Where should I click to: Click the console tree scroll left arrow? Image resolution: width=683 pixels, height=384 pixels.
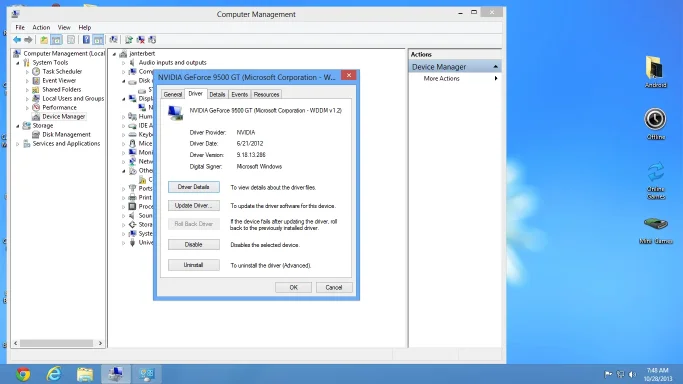[16, 343]
